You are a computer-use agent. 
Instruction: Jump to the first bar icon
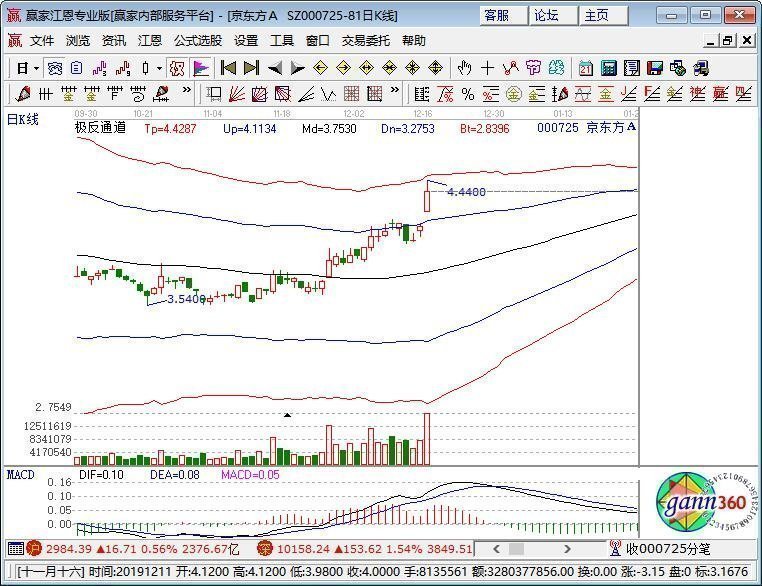point(228,68)
